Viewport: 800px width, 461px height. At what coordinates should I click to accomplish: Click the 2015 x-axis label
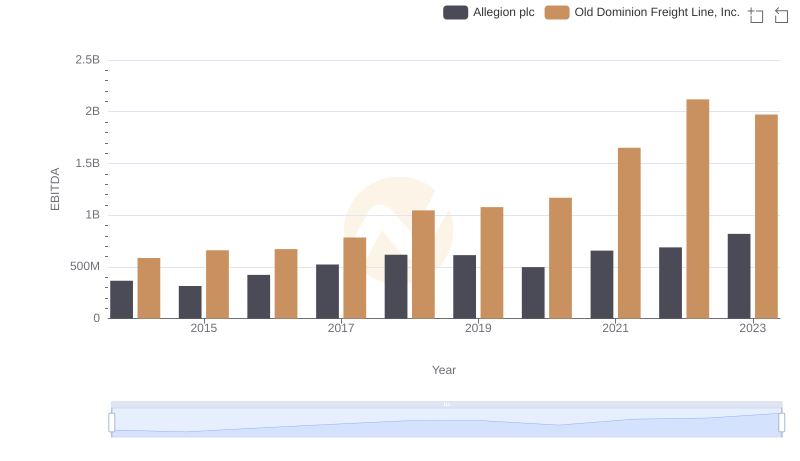click(x=204, y=328)
